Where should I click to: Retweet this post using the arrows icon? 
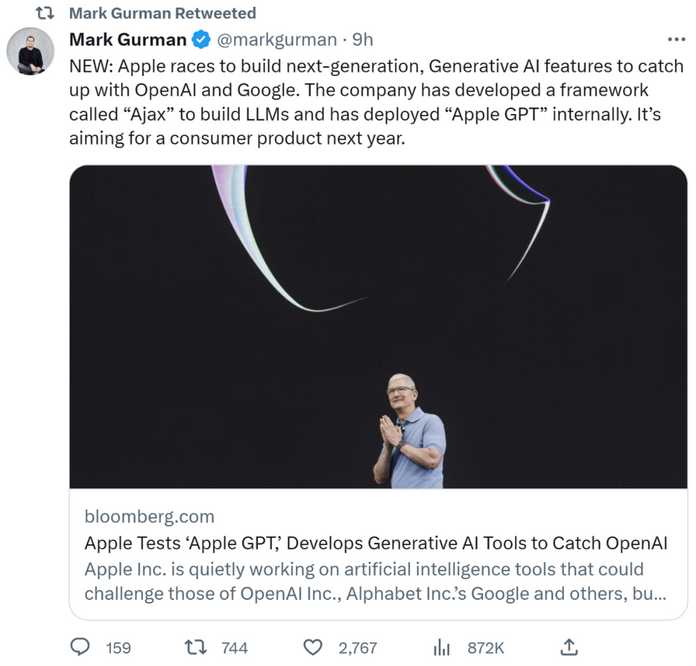(x=196, y=647)
